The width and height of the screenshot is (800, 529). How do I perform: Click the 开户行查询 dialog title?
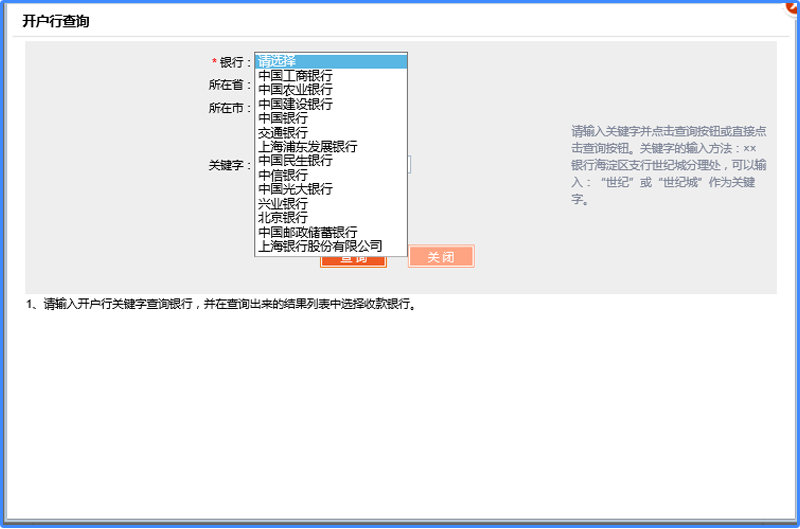56,21
